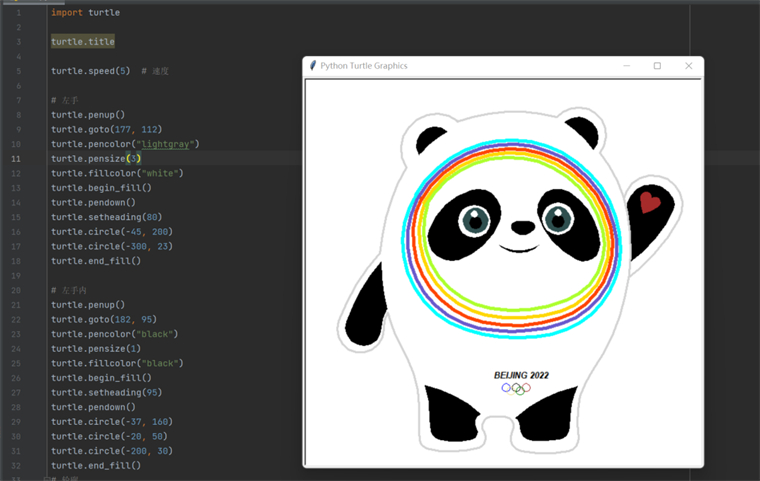Viewport: 760px width, 481px height.
Task: Click the 'turtle.speed(5)' statement
Action: [x=91, y=71]
